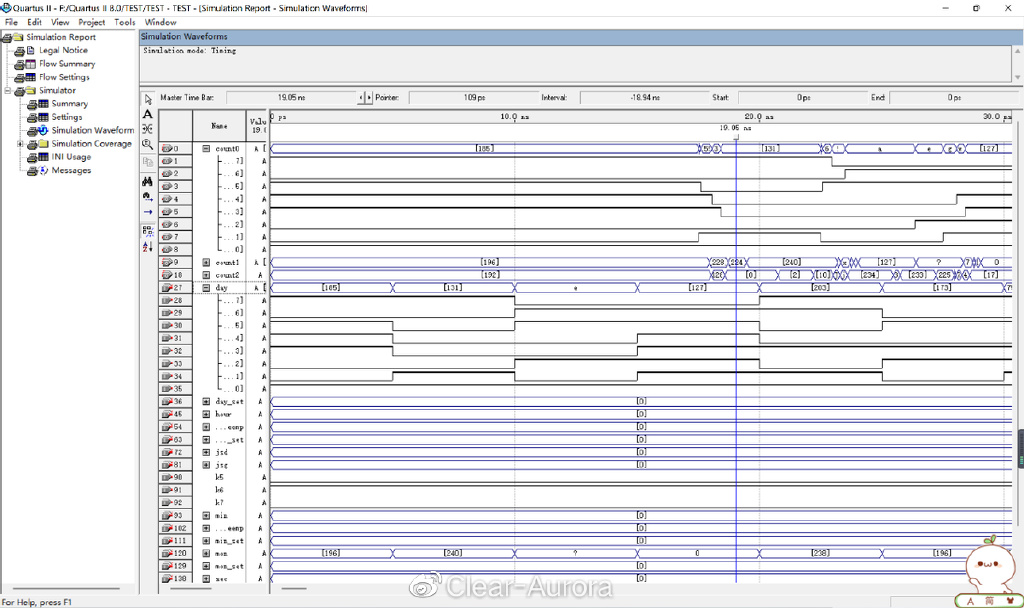Open the File menu

(x=11, y=22)
